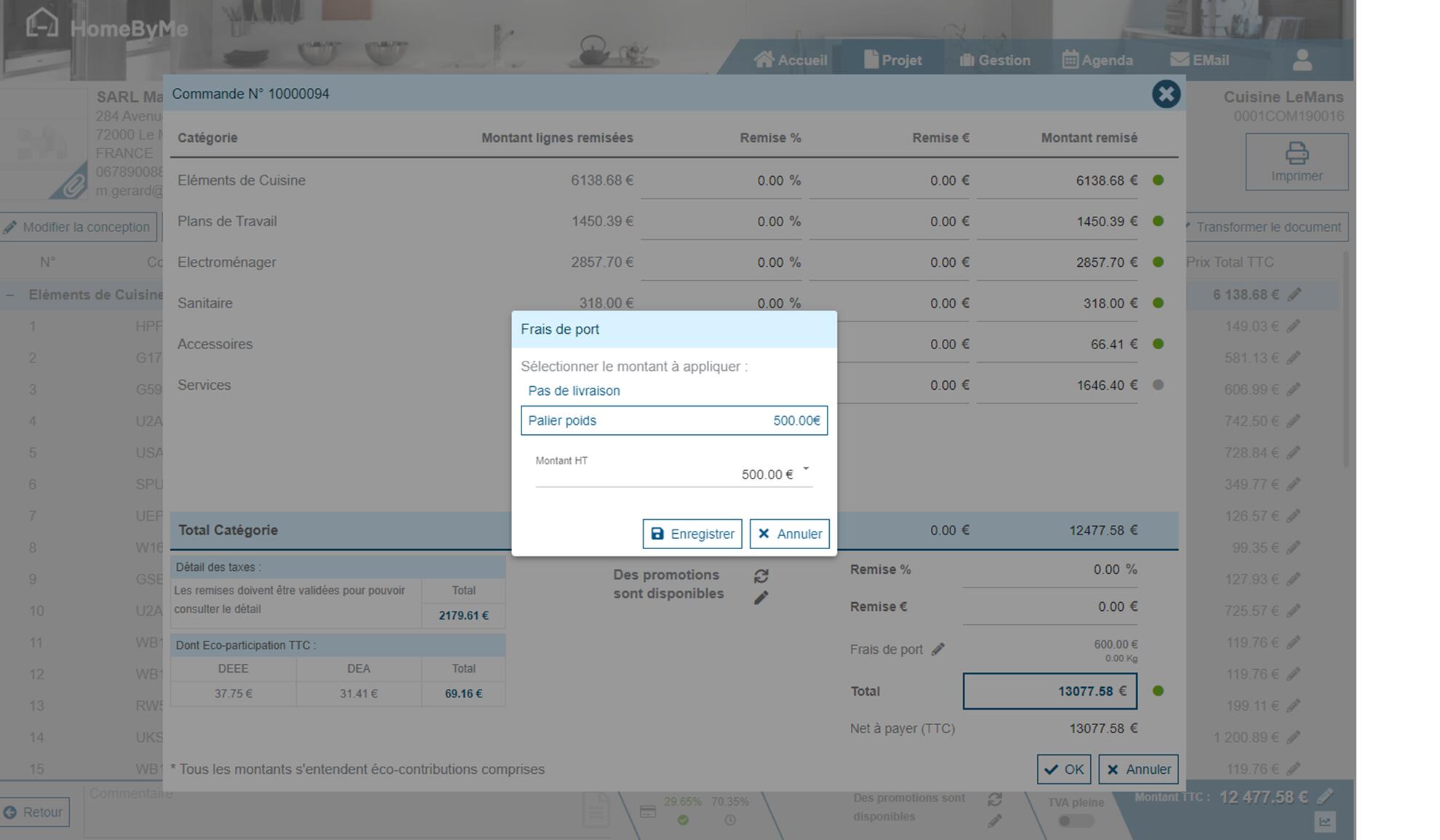The image size is (1440, 840).
Task: Toggle the TVA pleine switch
Action: coord(1076,821)
